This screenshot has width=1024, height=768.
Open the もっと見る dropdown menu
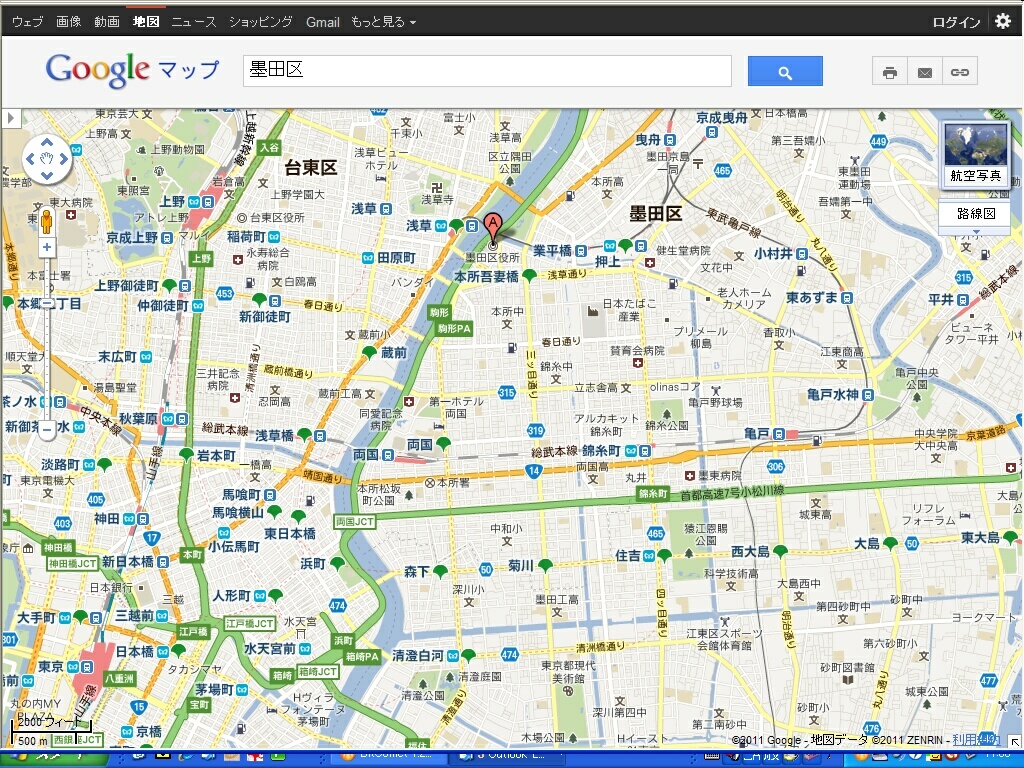383,22
